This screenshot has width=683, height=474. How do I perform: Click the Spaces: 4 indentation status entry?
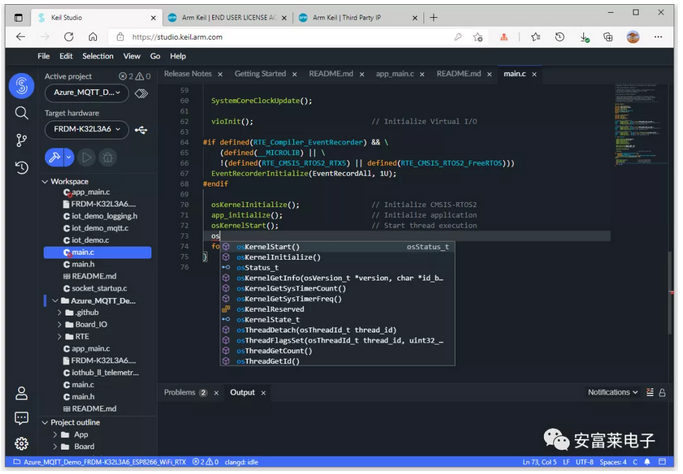tap(612, 462)
